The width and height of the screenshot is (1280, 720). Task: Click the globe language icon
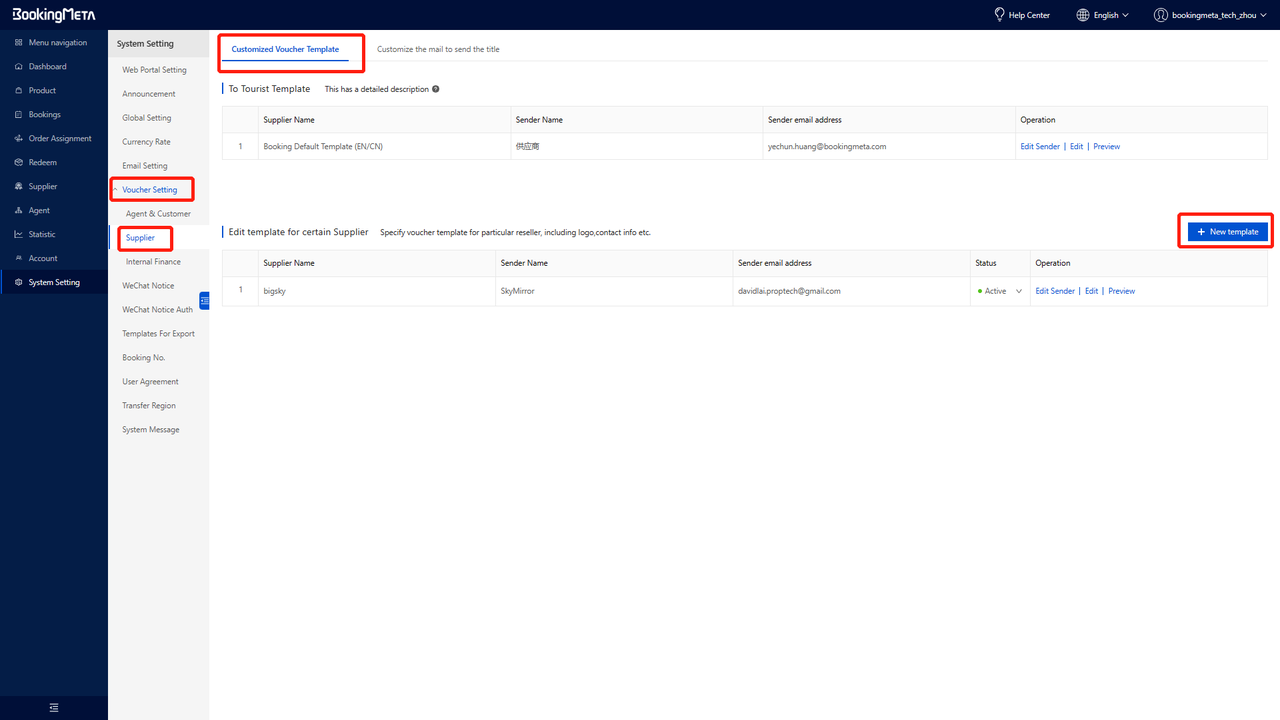pyautogui.click(x=1083, y=15)
